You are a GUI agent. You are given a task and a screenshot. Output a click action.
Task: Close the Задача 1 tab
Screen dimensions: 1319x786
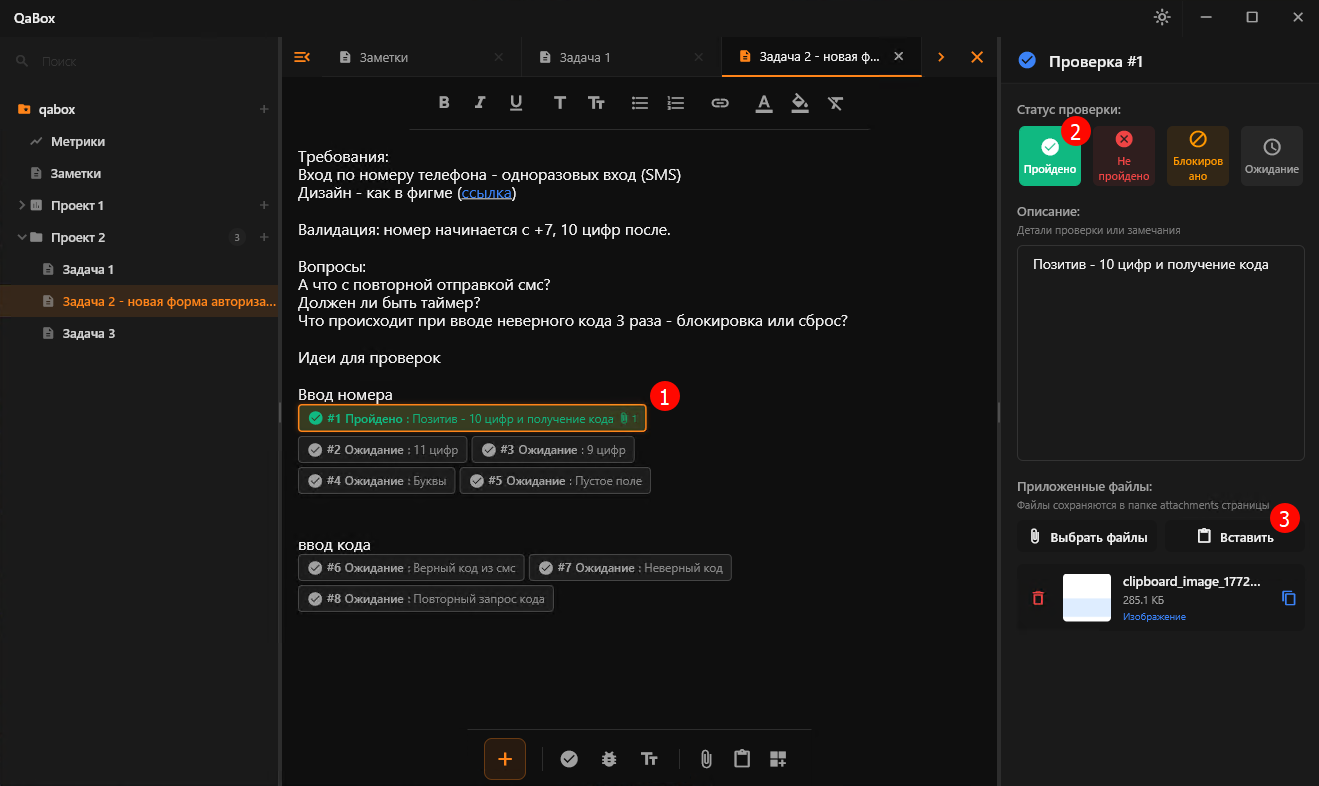(x=699, y=57)
